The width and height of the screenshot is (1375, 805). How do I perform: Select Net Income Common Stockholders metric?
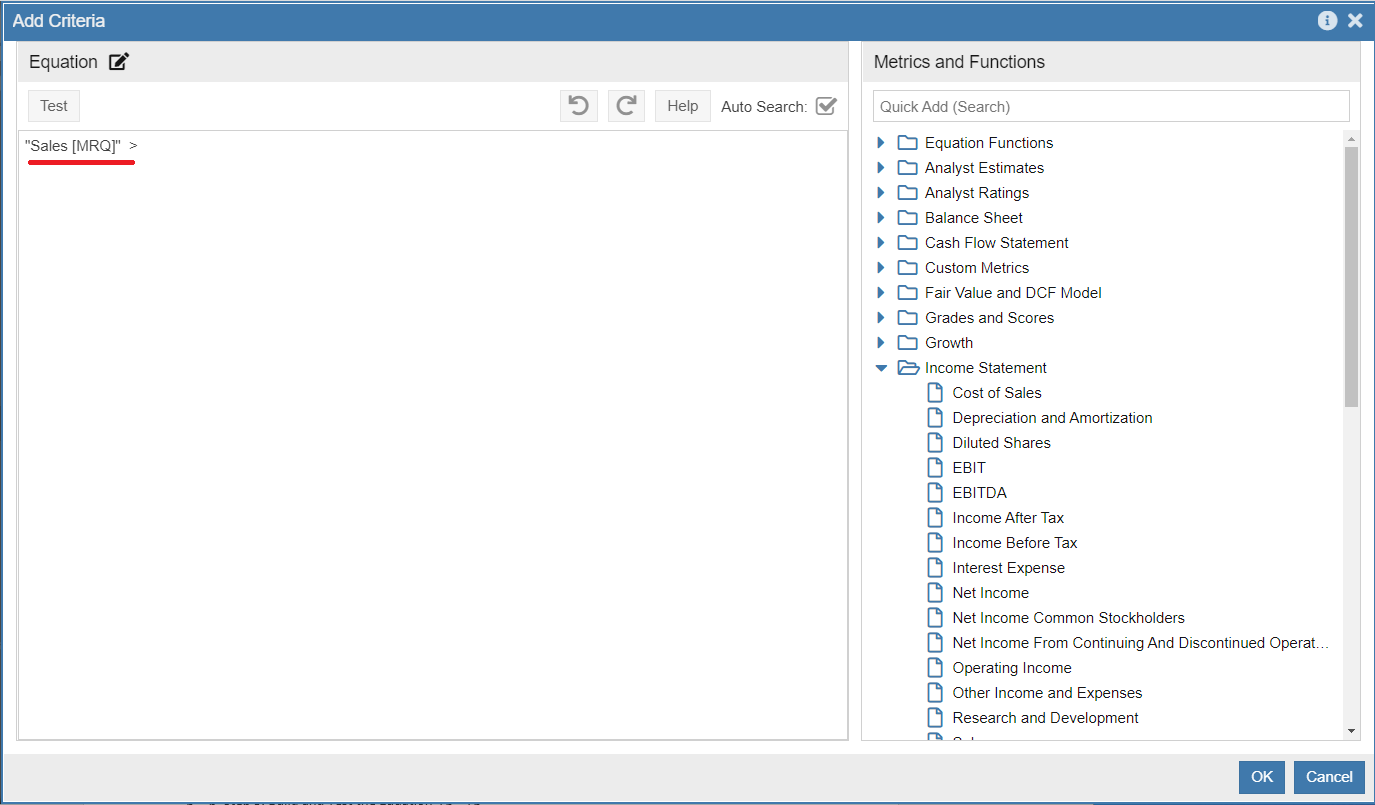click(x=1068, y=618)
